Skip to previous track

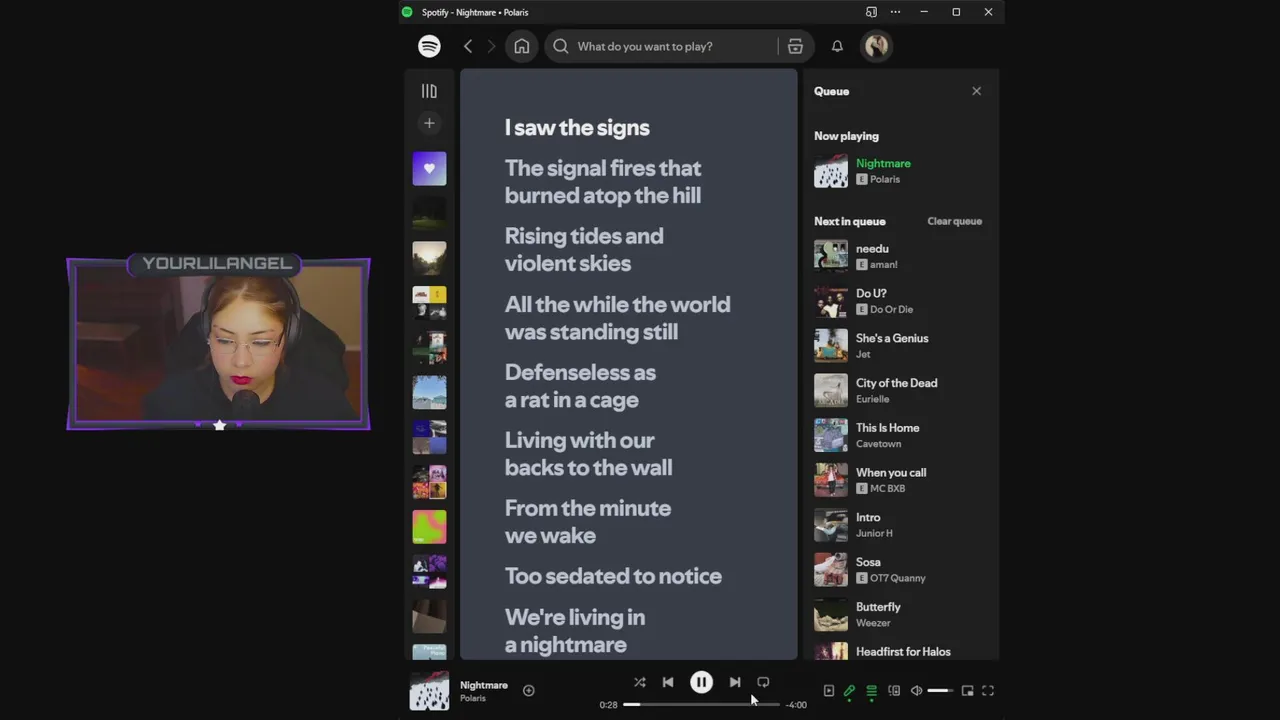668,682
